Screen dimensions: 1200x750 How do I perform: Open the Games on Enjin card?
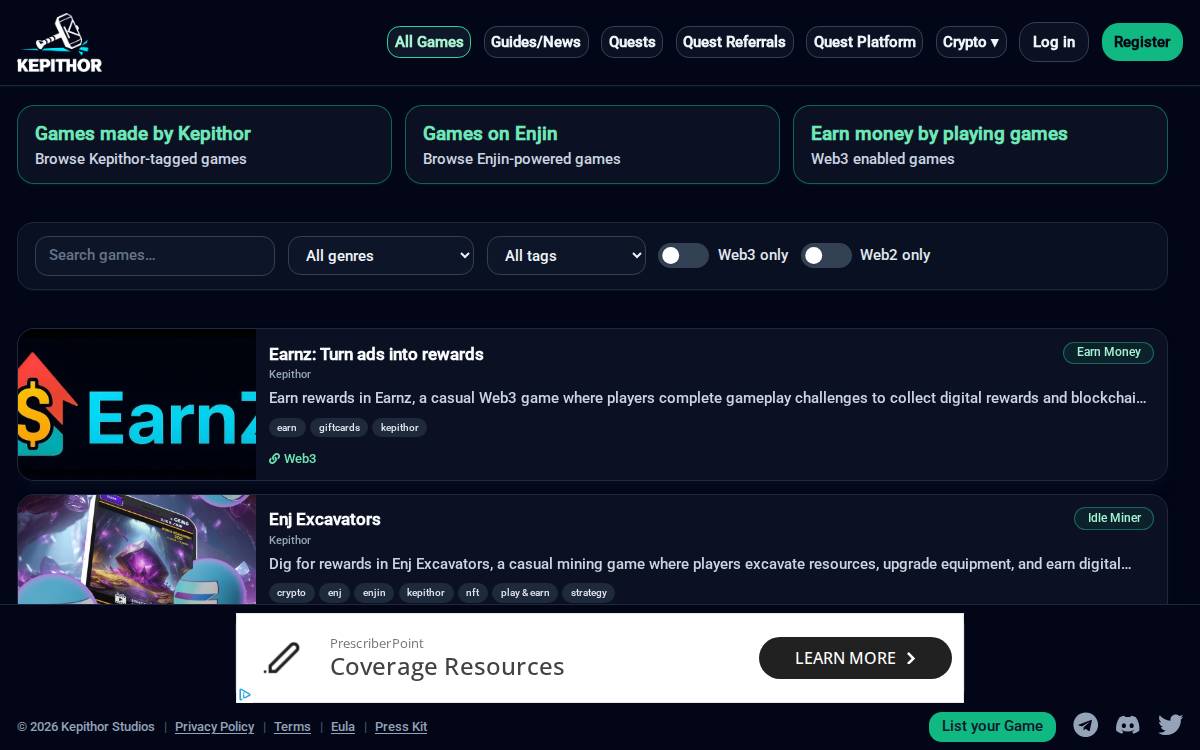(x=592, y=145)
